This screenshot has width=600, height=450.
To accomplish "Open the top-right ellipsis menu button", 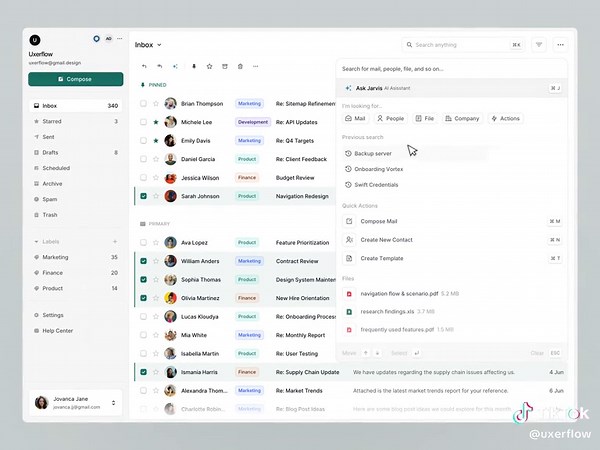I will coord(560,45).
